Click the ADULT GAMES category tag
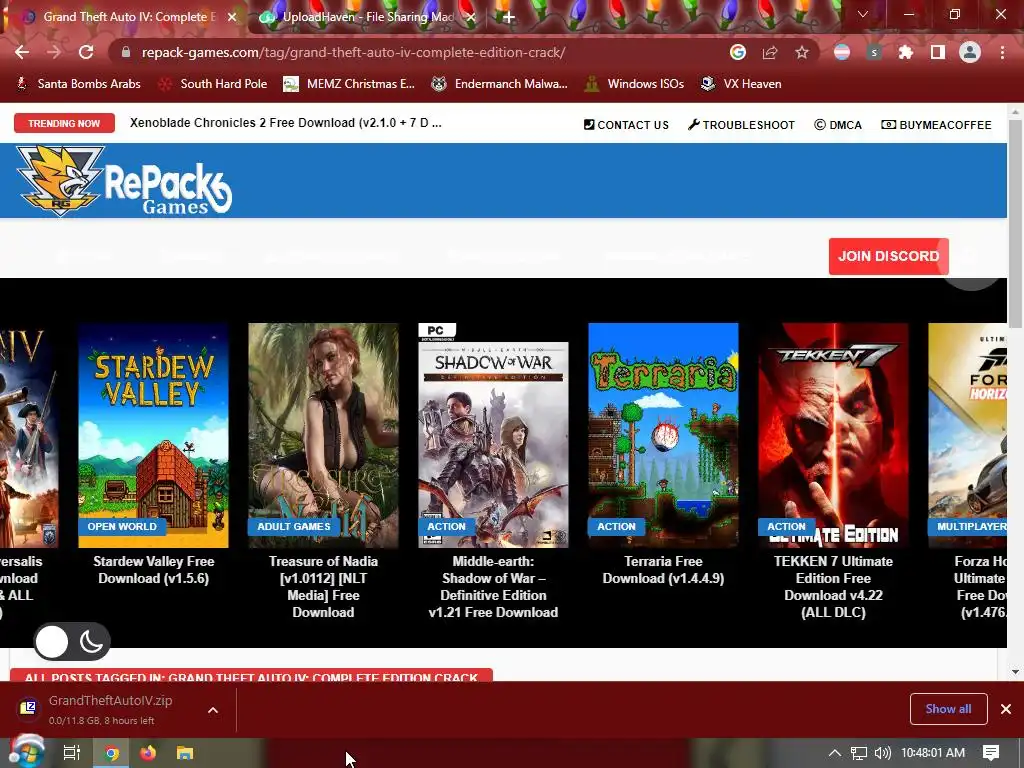 click(x=294, y=526)
